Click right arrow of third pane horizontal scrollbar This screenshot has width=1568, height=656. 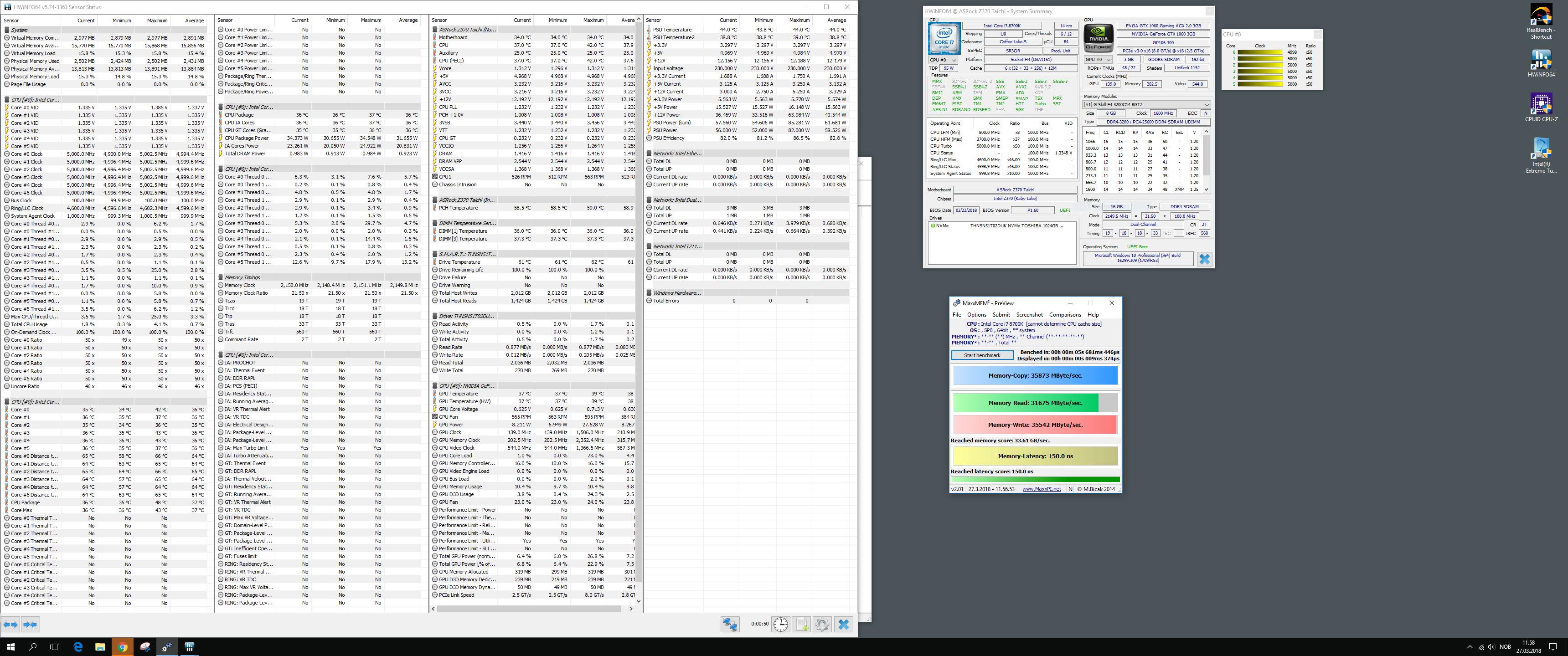point(631,609)
